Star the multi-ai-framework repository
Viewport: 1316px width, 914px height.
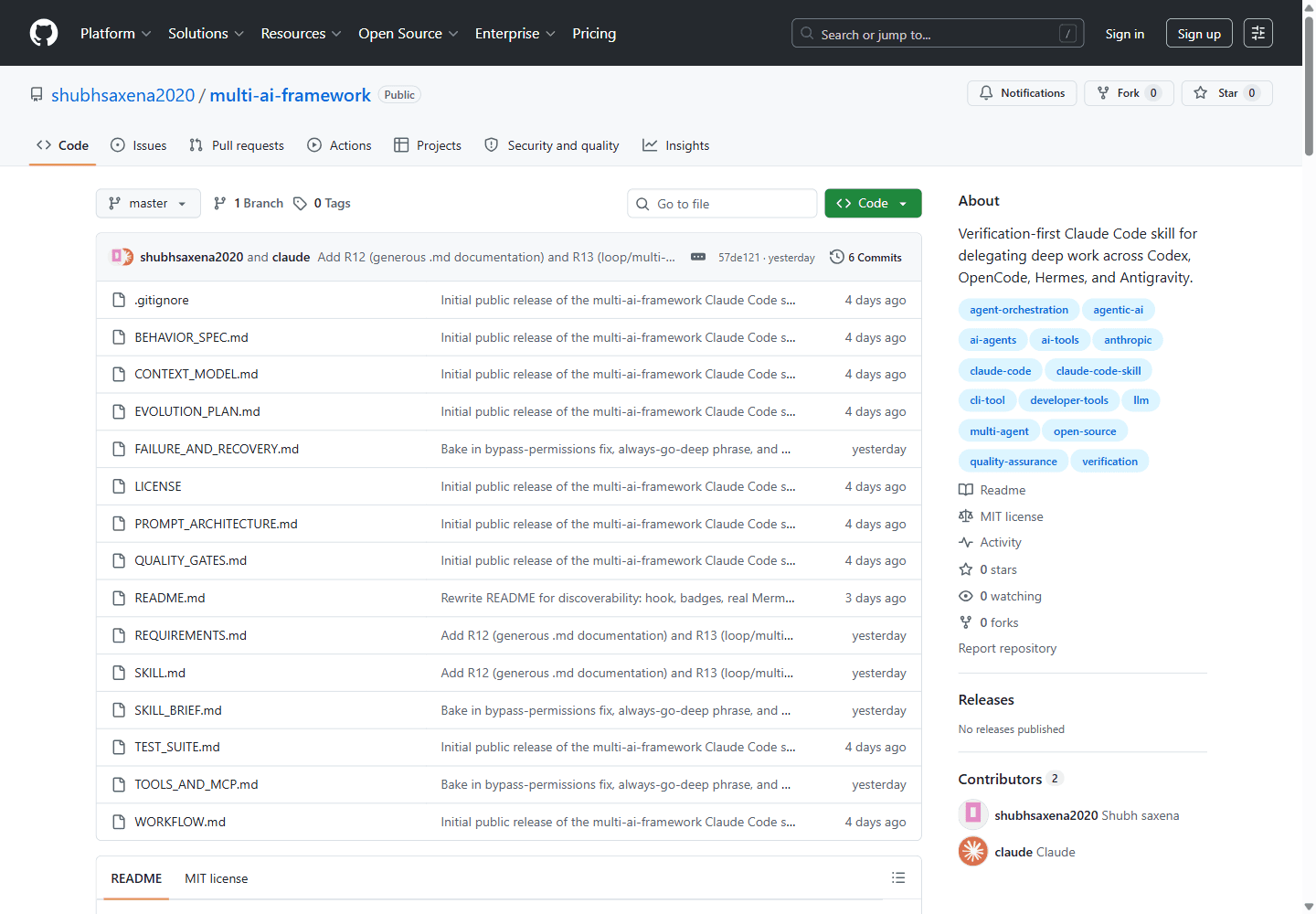point(1226,93)
